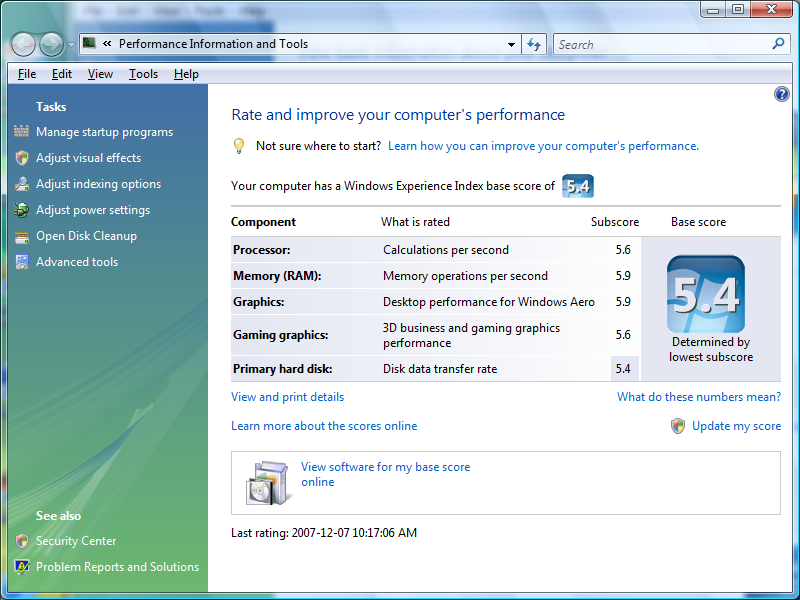800x600 pixels.
Task: Click the Security Center shield icon
Action: pos(22,541)
